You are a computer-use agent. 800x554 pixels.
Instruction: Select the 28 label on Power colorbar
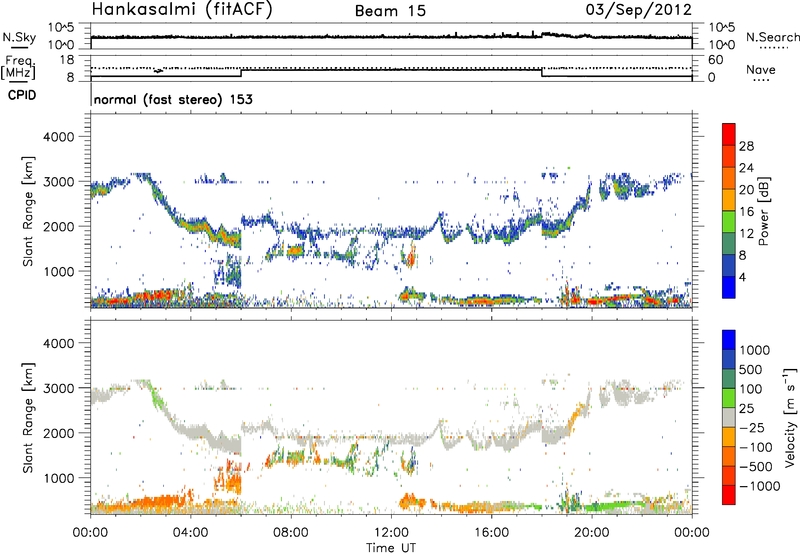[746, 146]
